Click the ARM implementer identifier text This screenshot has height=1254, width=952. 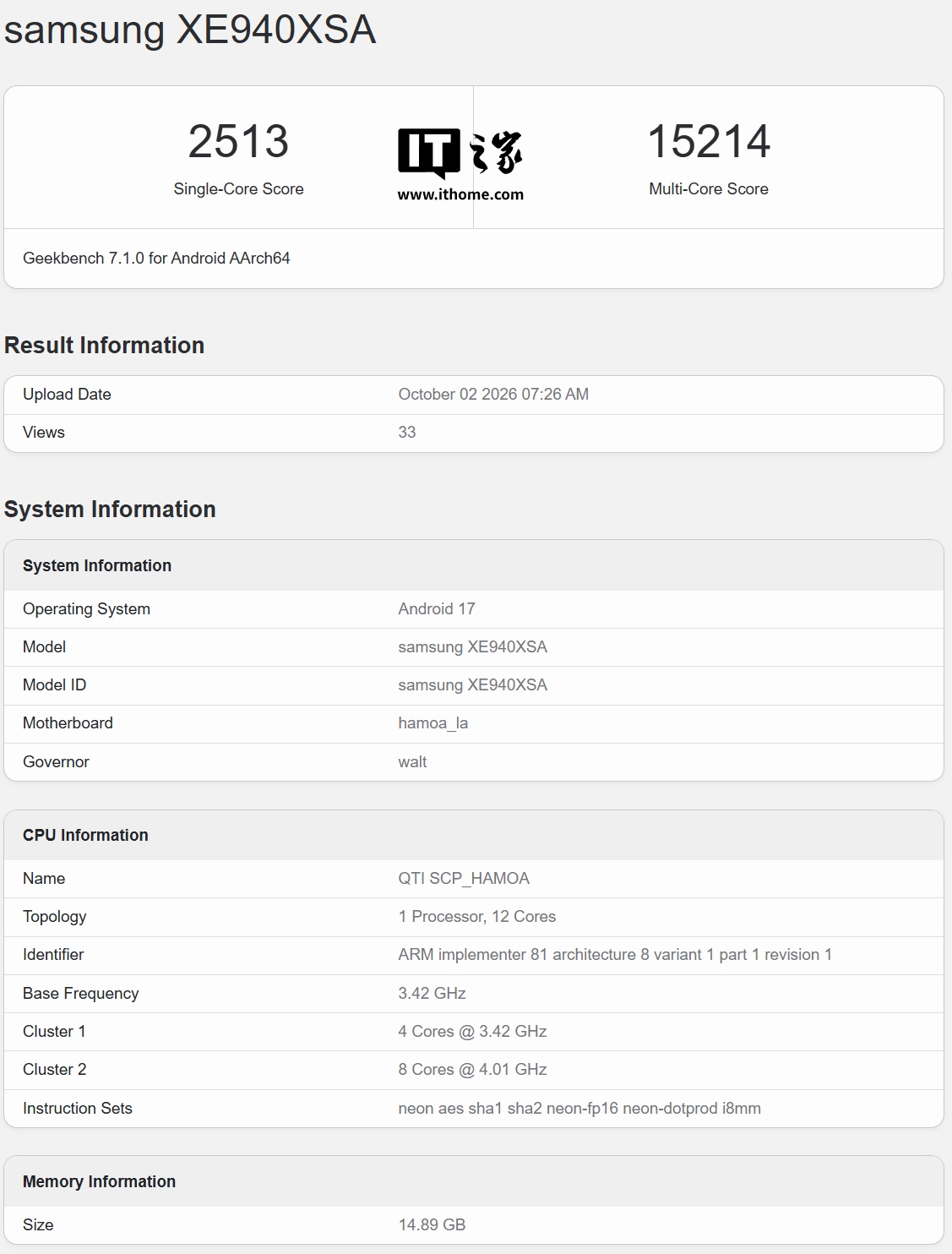click(615, 955)
